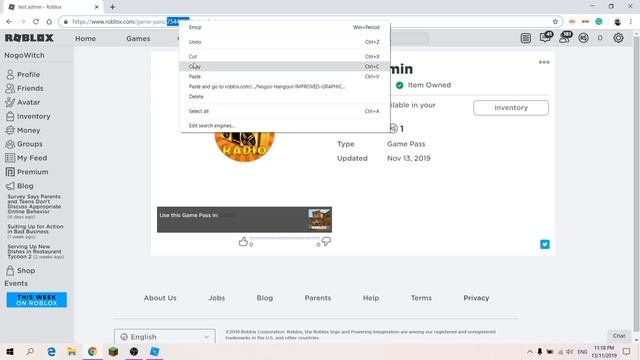Open Suiting Up for Action blog post
Screen dimensions: 640x360
(36, 231)
